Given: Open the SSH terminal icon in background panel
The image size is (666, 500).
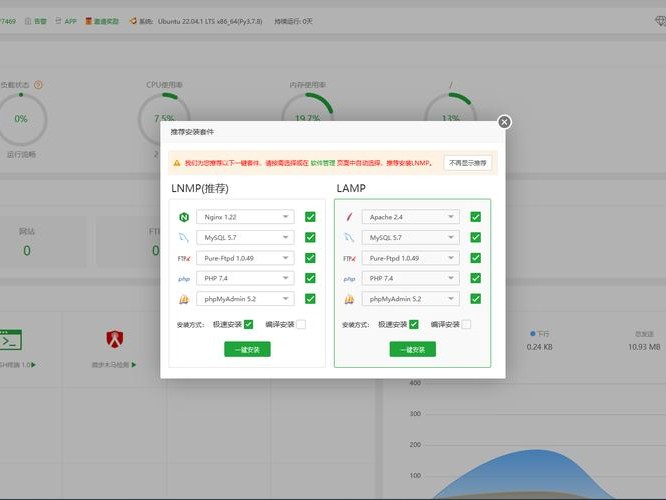Looking at the screenshot, I should [x=11, y=340].
